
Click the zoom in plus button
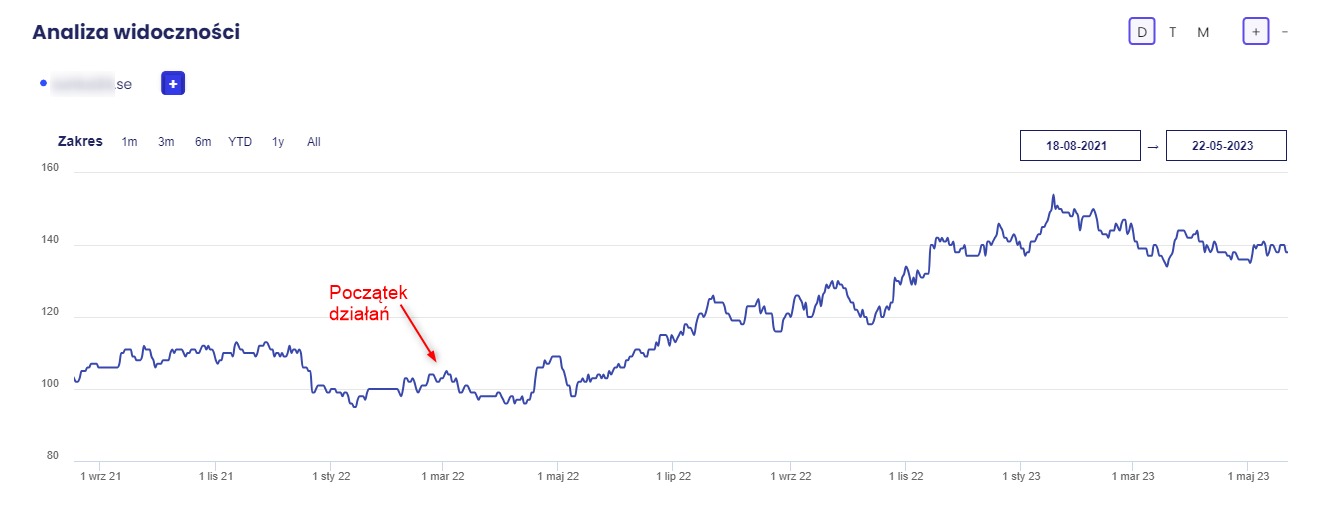pyautogui.click(x=1256, y=32)
